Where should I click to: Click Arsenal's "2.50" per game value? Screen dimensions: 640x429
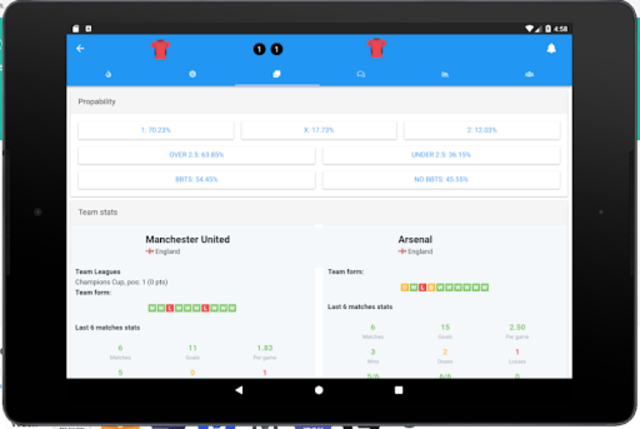point(517,327)
